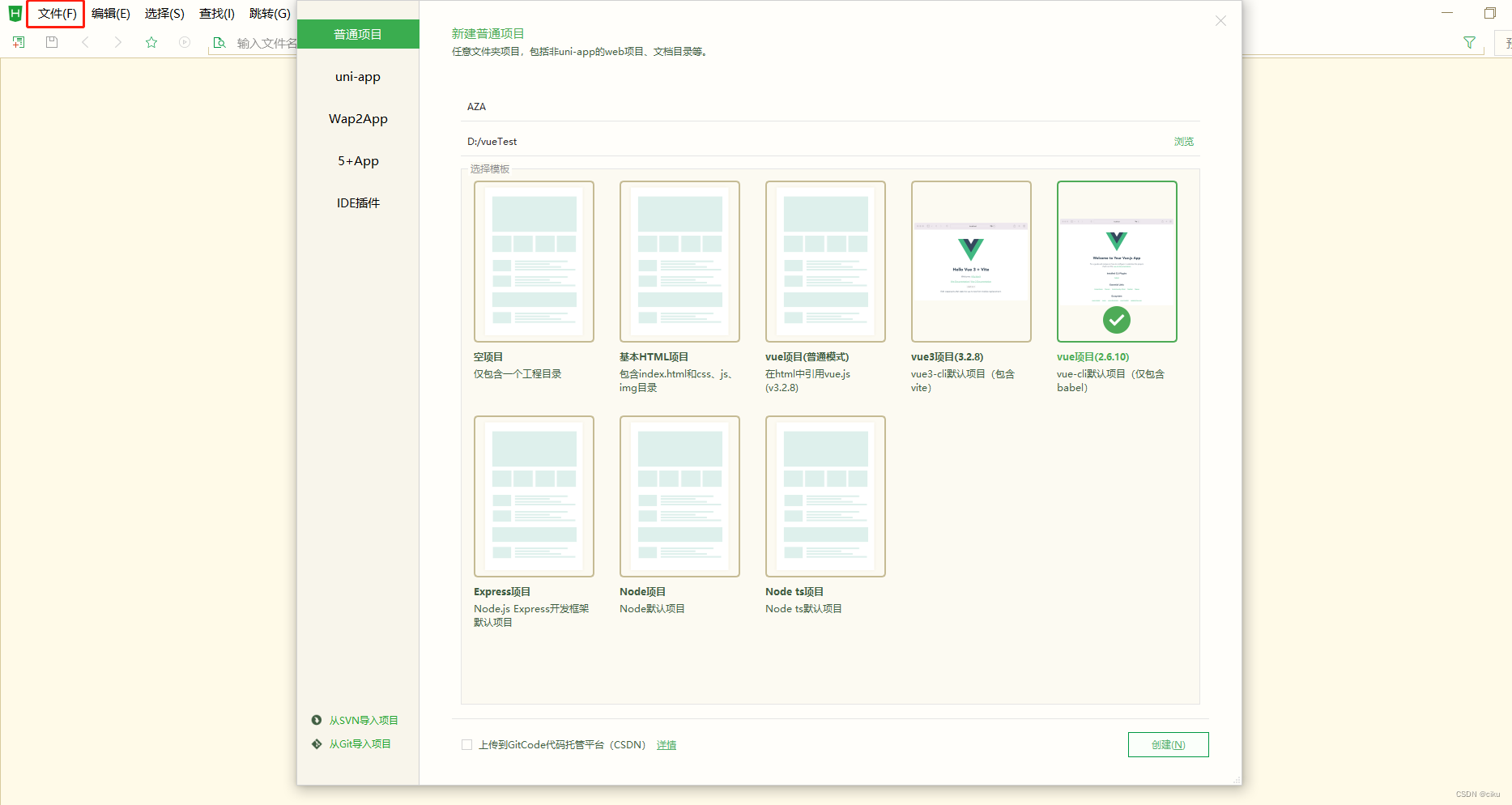Open the 文件(F) menu
Viewport: 1512px width, 805px height.
pyautogui.click(x=57, y=14)
